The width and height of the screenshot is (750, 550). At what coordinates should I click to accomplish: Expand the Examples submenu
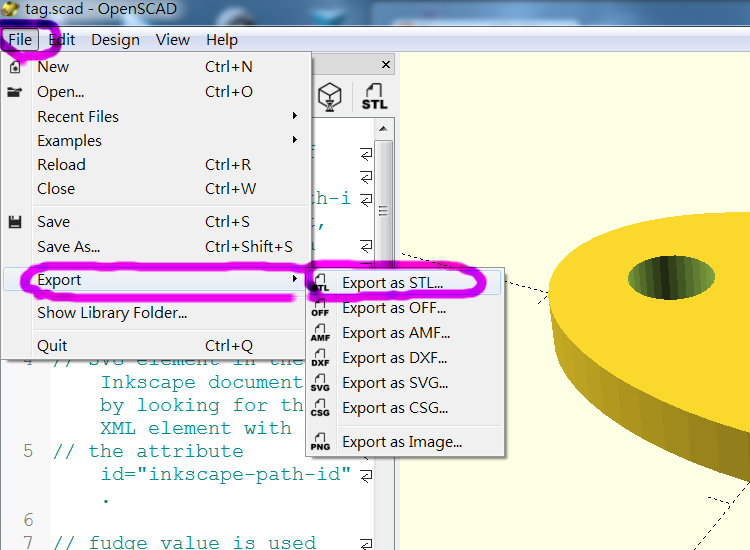coord(156,141)
